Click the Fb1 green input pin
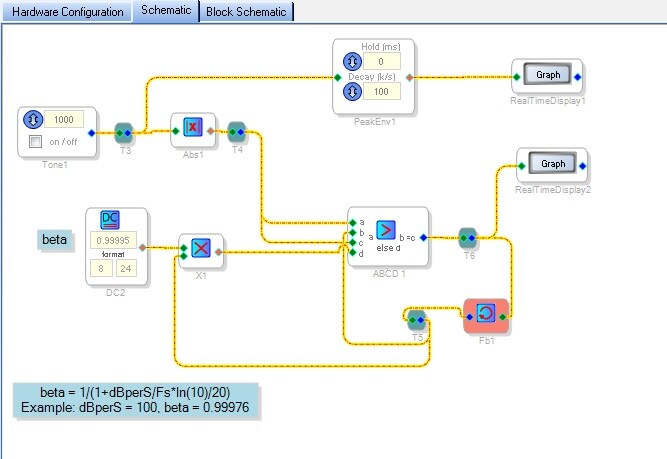This screenshot has width=667, height=459. point(503,317)
